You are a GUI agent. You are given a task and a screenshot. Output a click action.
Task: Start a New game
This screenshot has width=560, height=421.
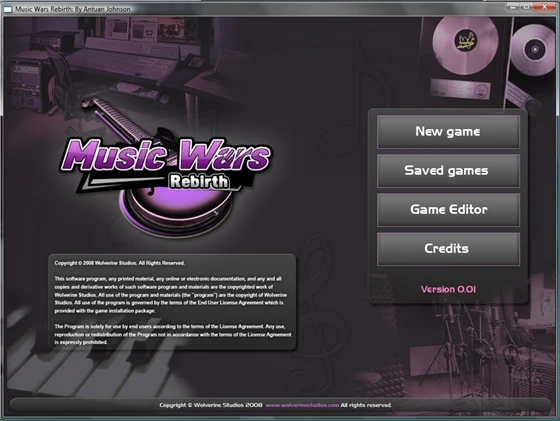coord(448,132)
